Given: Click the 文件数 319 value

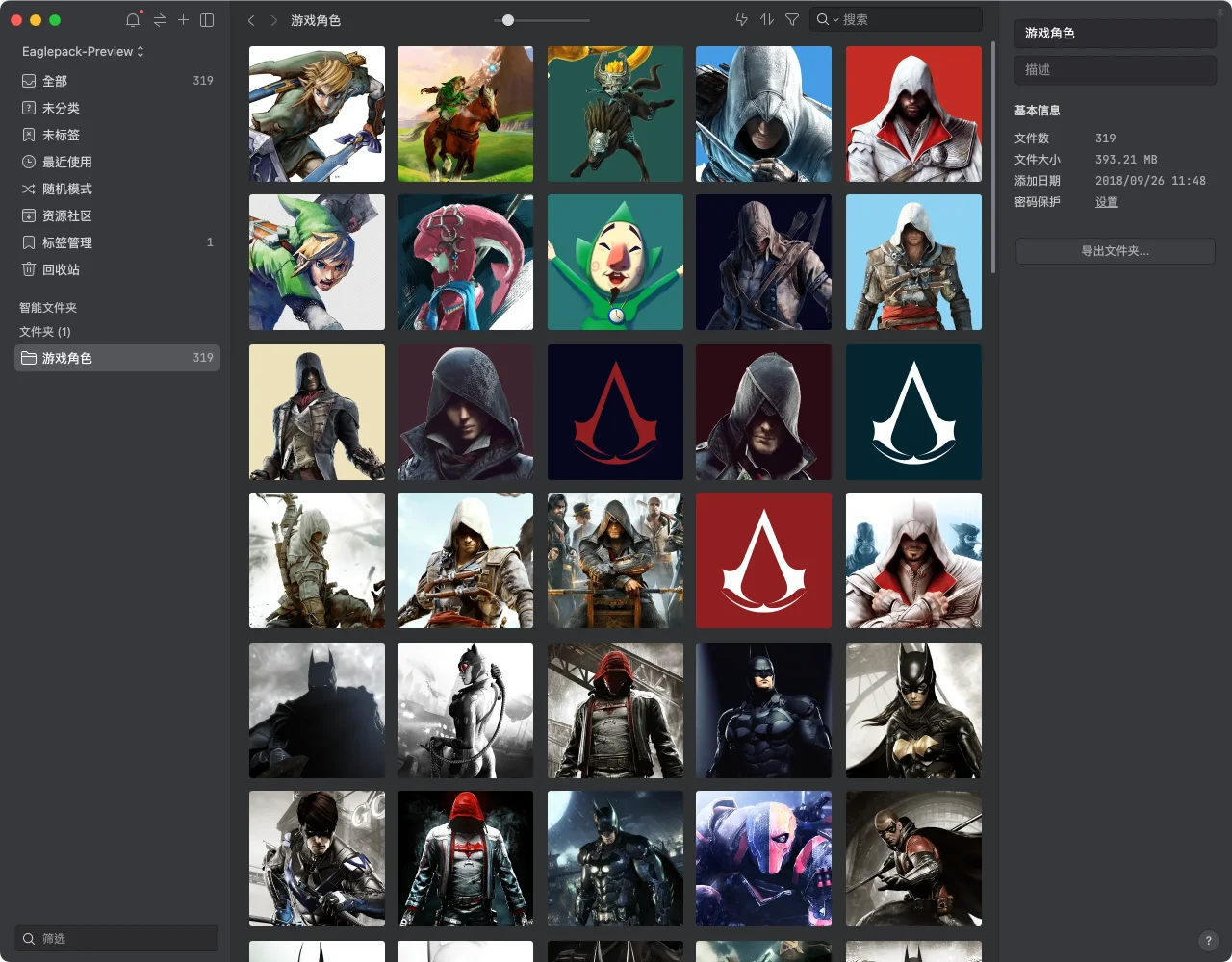Looking at the screenshot, I should coord(1106,139).
